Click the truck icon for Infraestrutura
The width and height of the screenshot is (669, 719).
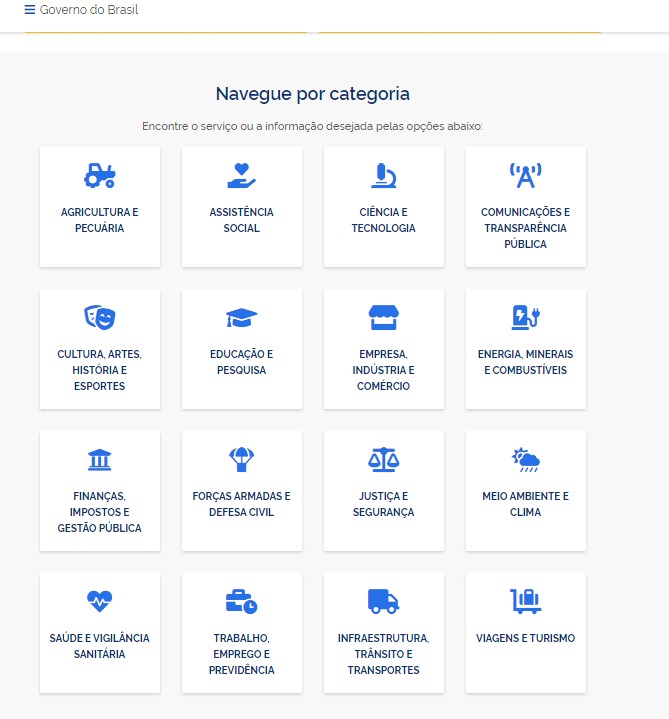pos(384,601)
